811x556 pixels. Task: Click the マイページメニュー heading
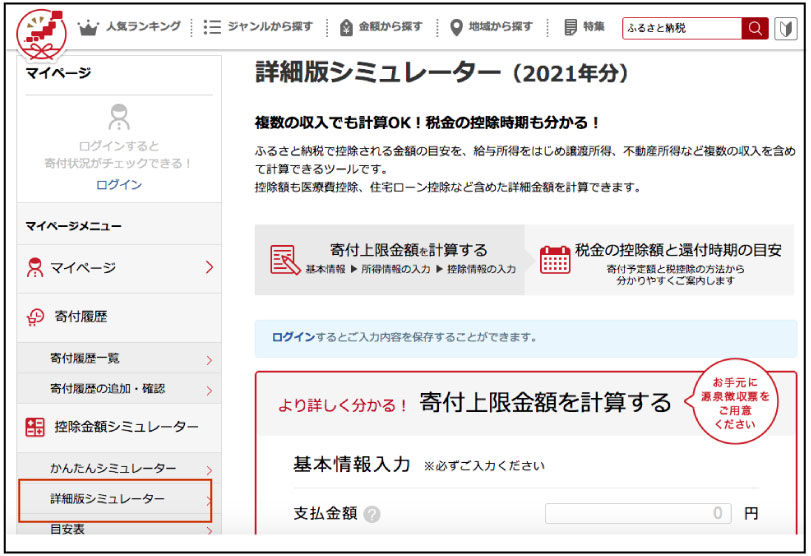click(73, 226)
